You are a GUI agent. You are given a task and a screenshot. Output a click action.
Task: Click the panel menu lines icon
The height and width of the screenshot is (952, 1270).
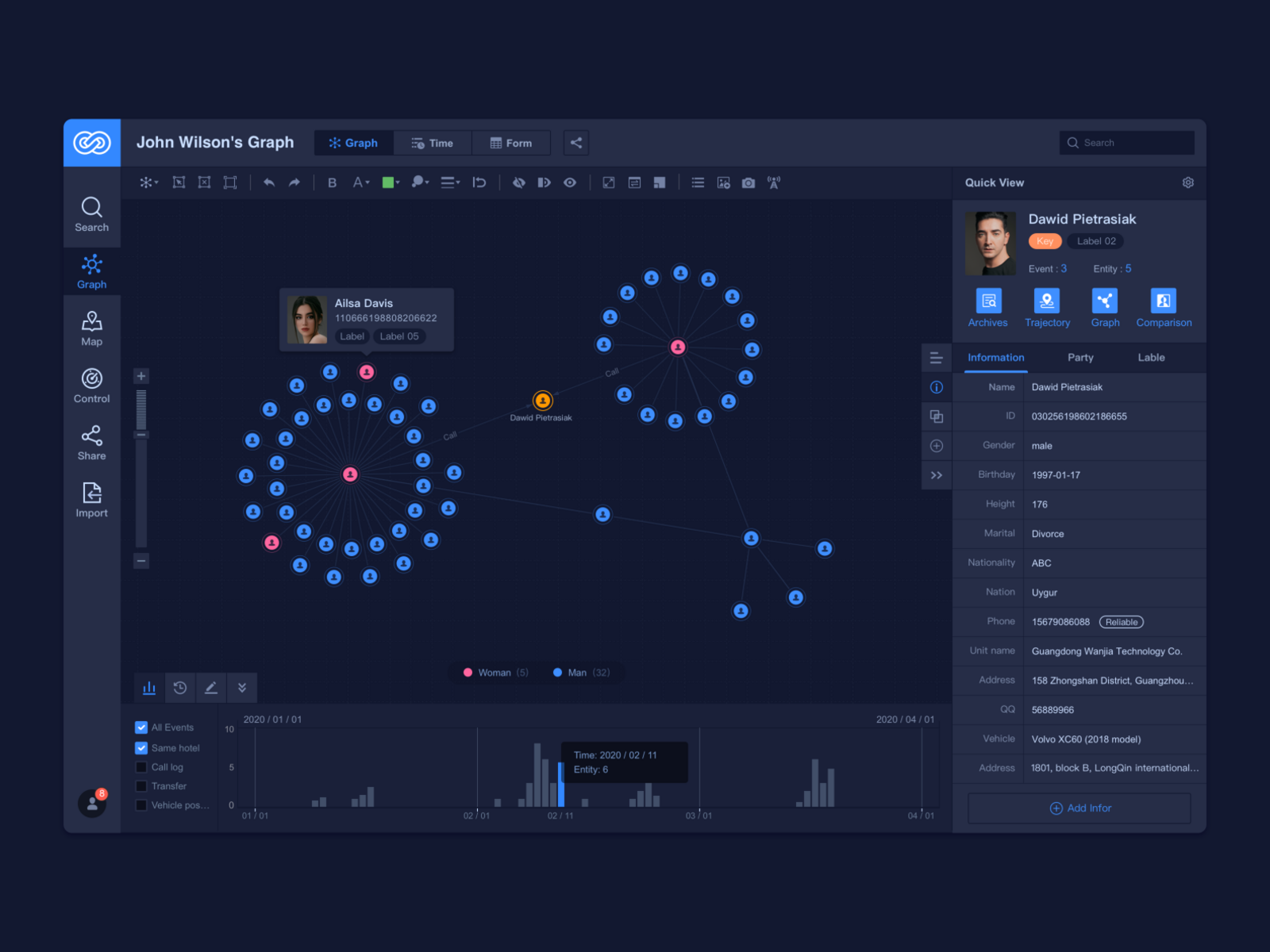click(937, 358)
